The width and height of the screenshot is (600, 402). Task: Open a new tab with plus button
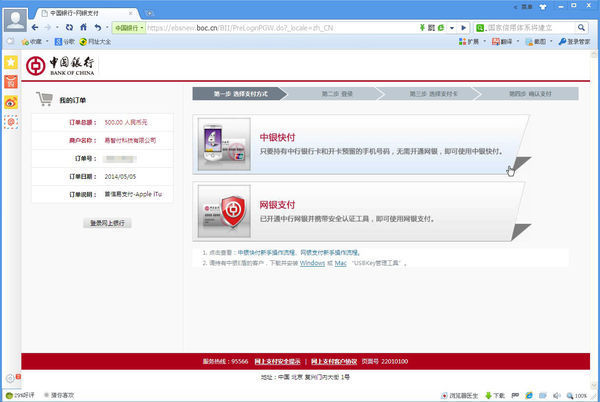point(150,13)
